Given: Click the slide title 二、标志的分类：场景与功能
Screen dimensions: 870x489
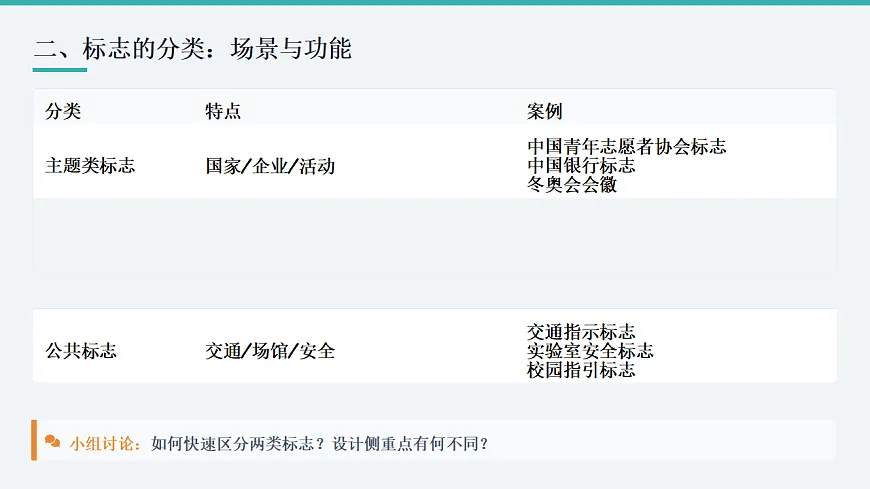Looking at the screenshot, I should pyautogui.click(x=192, y=48).
